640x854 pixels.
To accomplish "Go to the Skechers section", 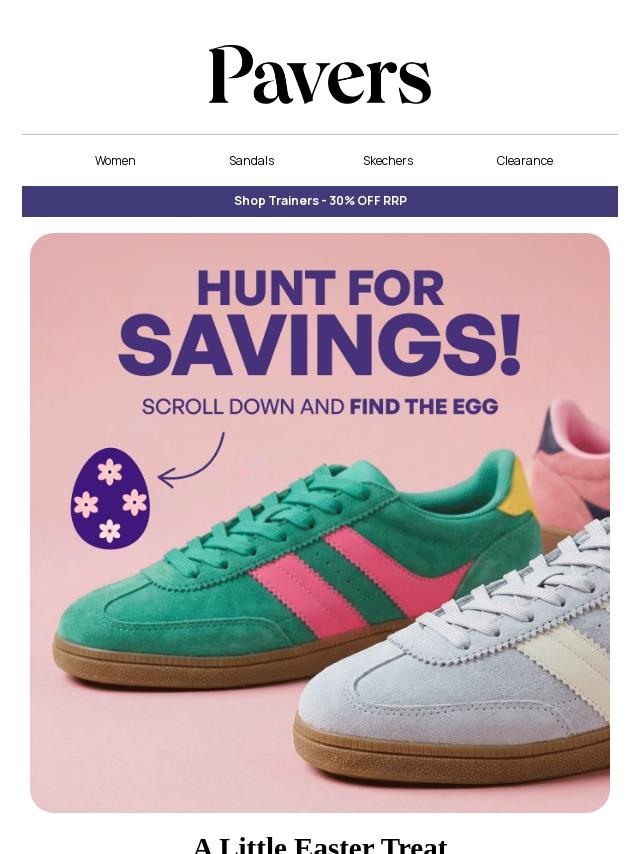I will [x=388, y=161].
